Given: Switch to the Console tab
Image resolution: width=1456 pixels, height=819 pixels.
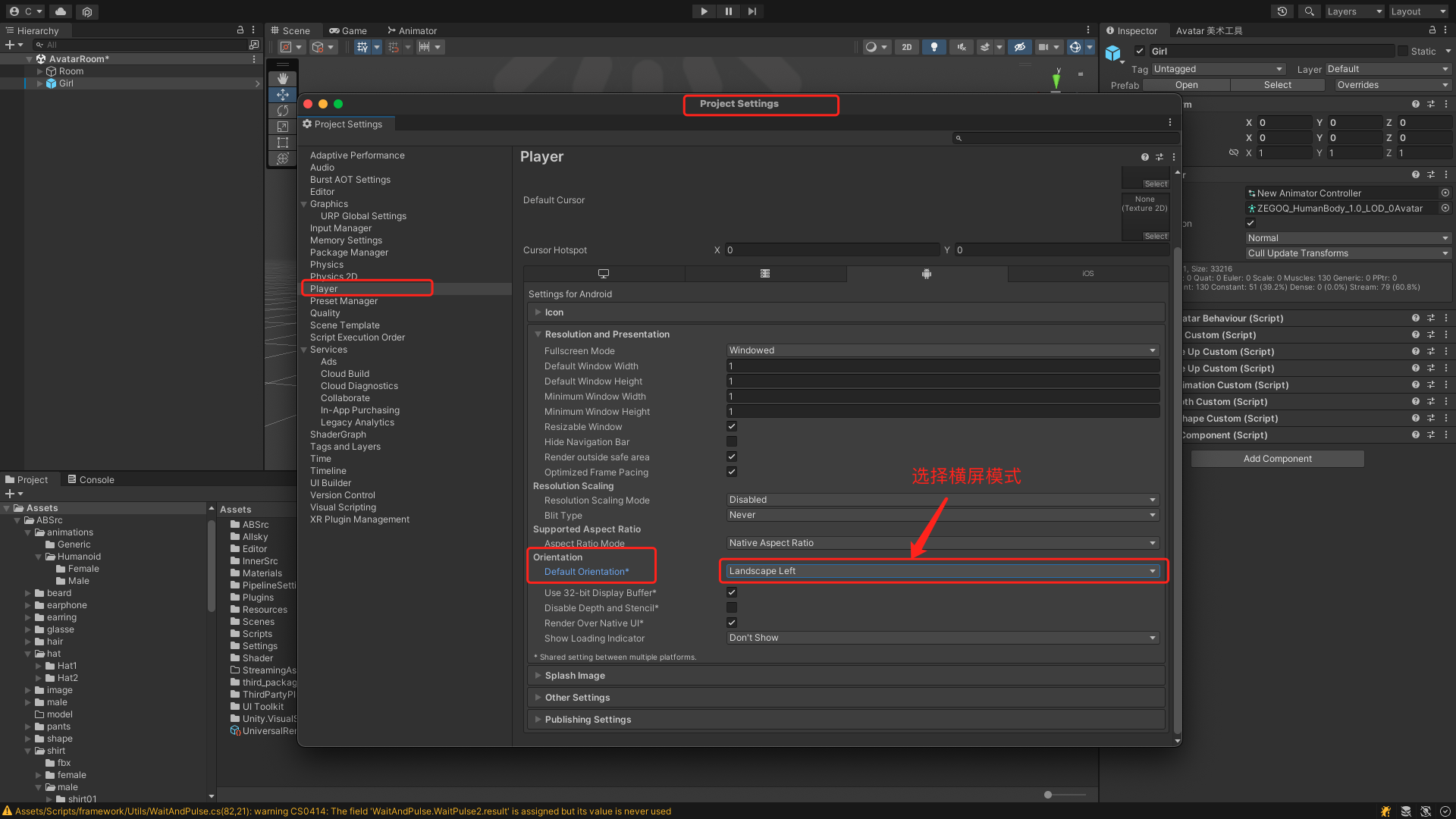Looking at the screenshot, I should pos(91,480).
